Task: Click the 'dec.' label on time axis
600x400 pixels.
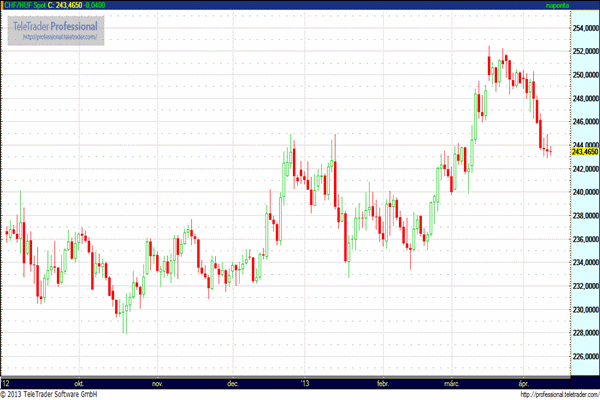Action: pyautogui.click(x=233, y=383)
